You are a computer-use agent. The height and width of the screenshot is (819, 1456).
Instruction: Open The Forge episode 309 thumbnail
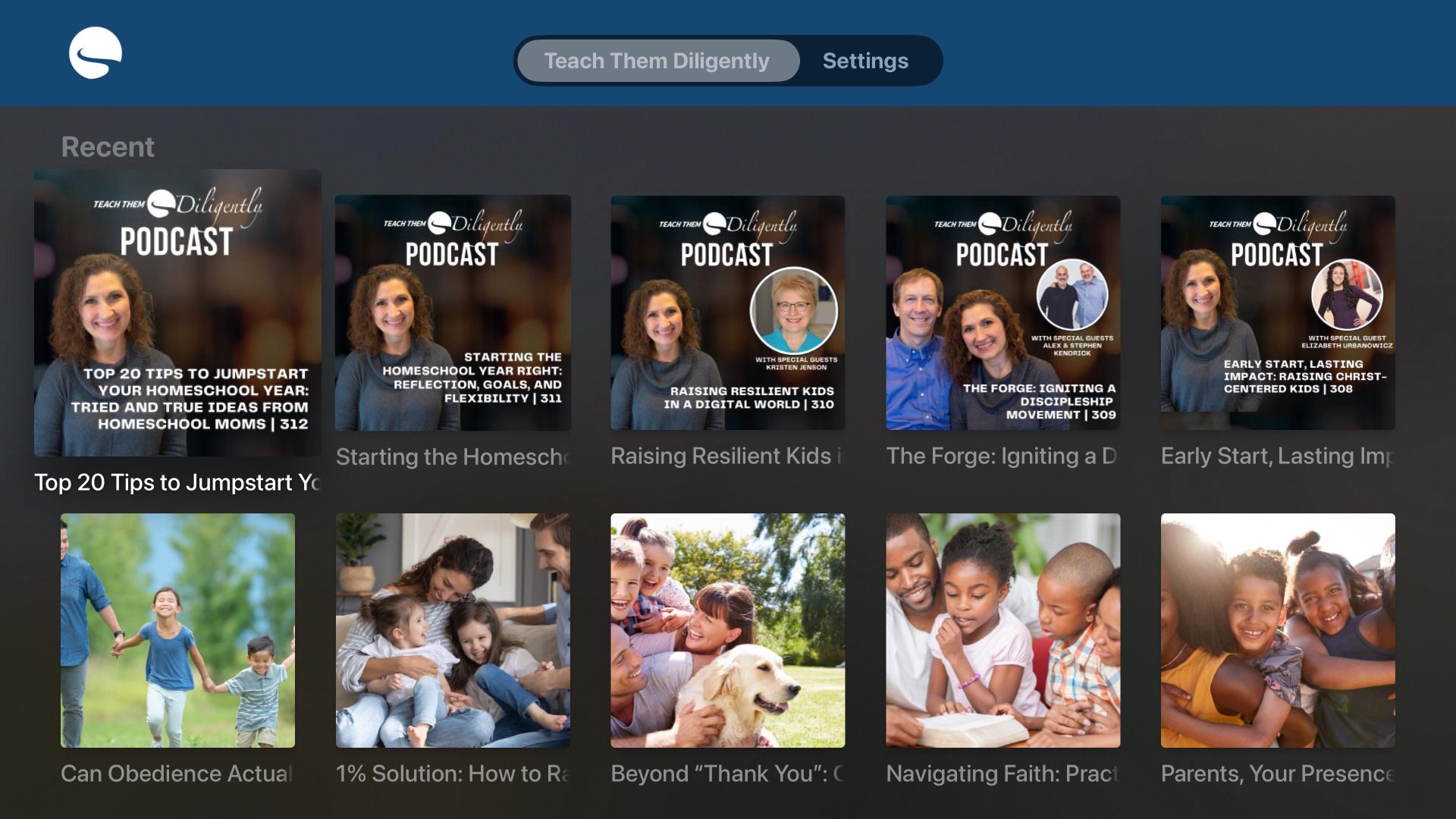1003,312
